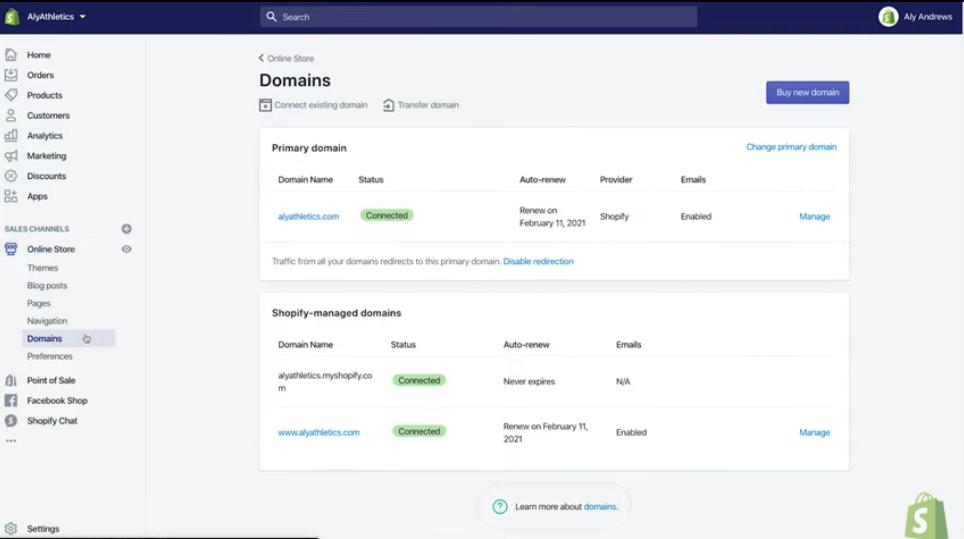
Task: Open Preferences under Online Store
Action: coord(49,356)
